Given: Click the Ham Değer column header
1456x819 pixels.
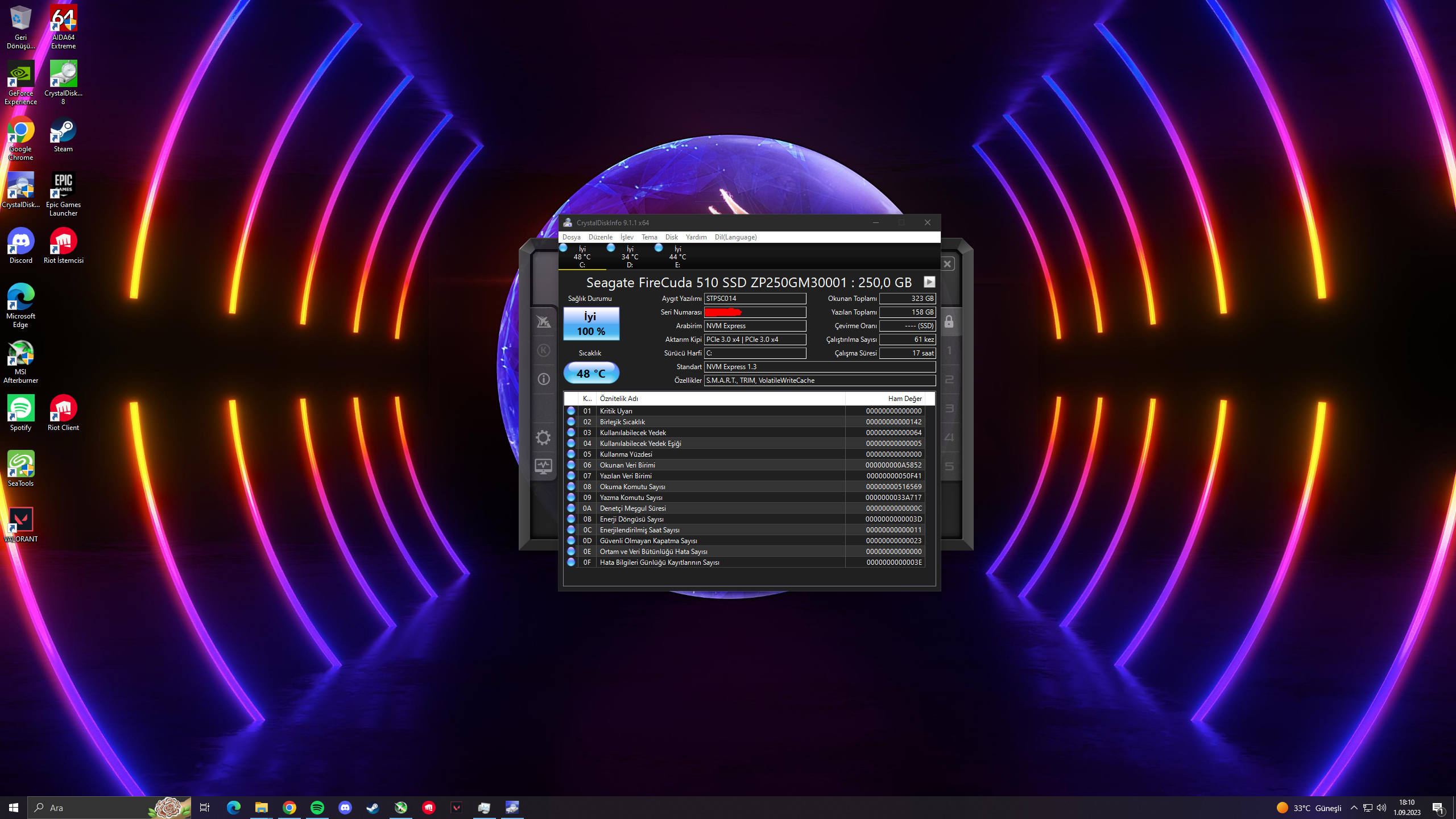Looking at the screenshot, I should pyautogui.click(x=885, y=399).
